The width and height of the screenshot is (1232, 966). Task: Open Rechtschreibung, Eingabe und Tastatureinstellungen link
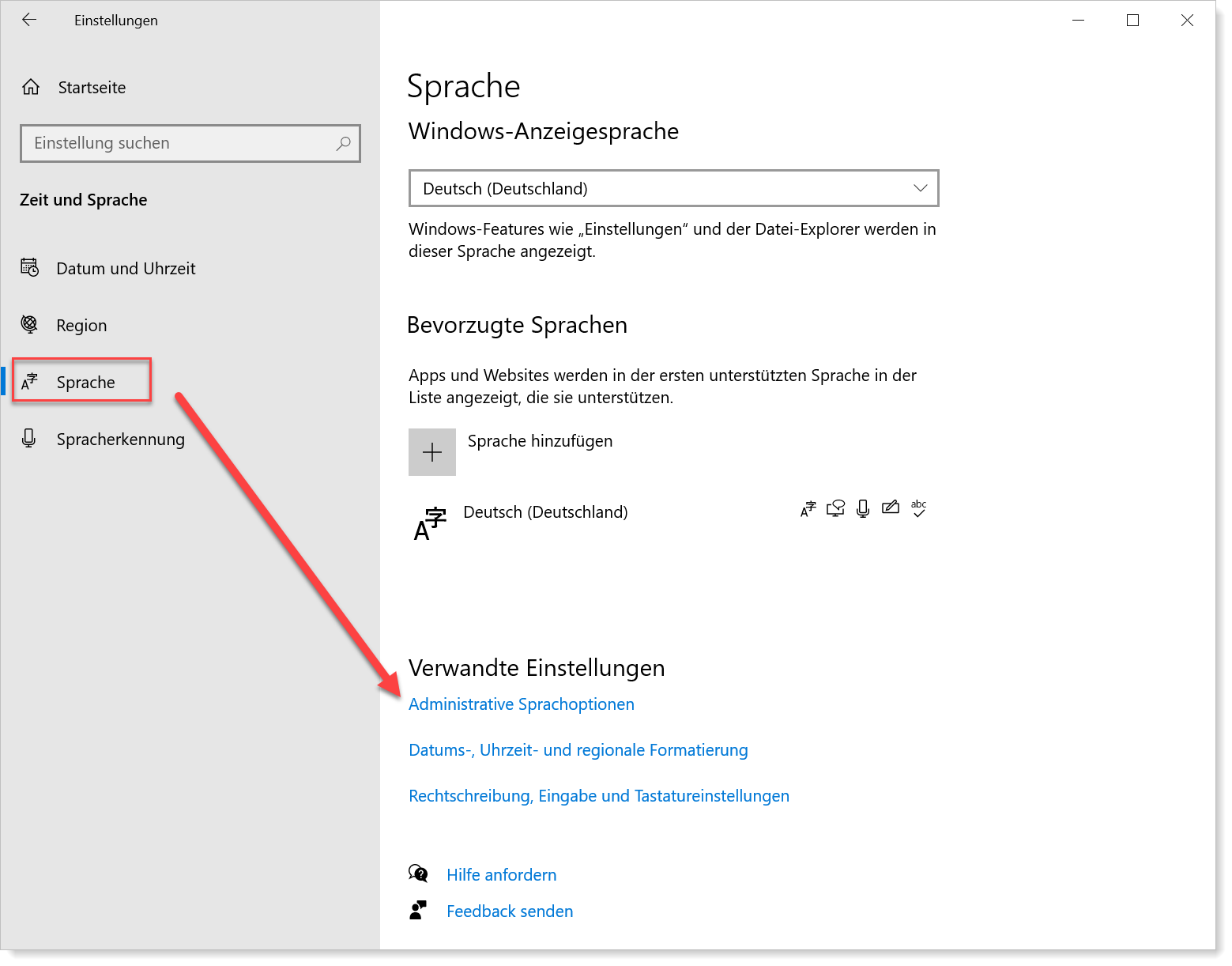[598, 796]
